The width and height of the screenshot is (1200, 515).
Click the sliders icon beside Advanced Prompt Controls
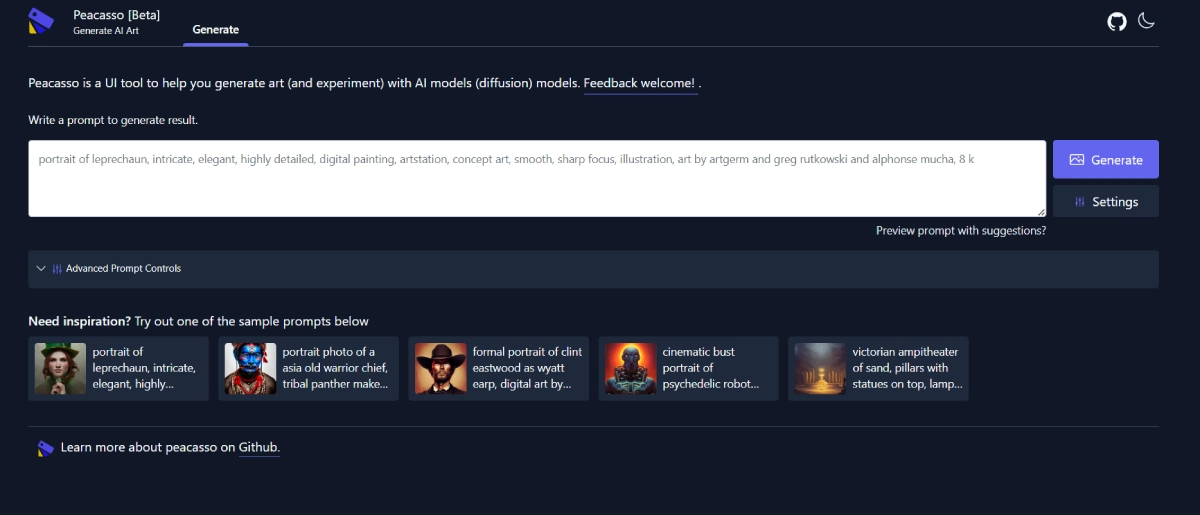[57, 268]
